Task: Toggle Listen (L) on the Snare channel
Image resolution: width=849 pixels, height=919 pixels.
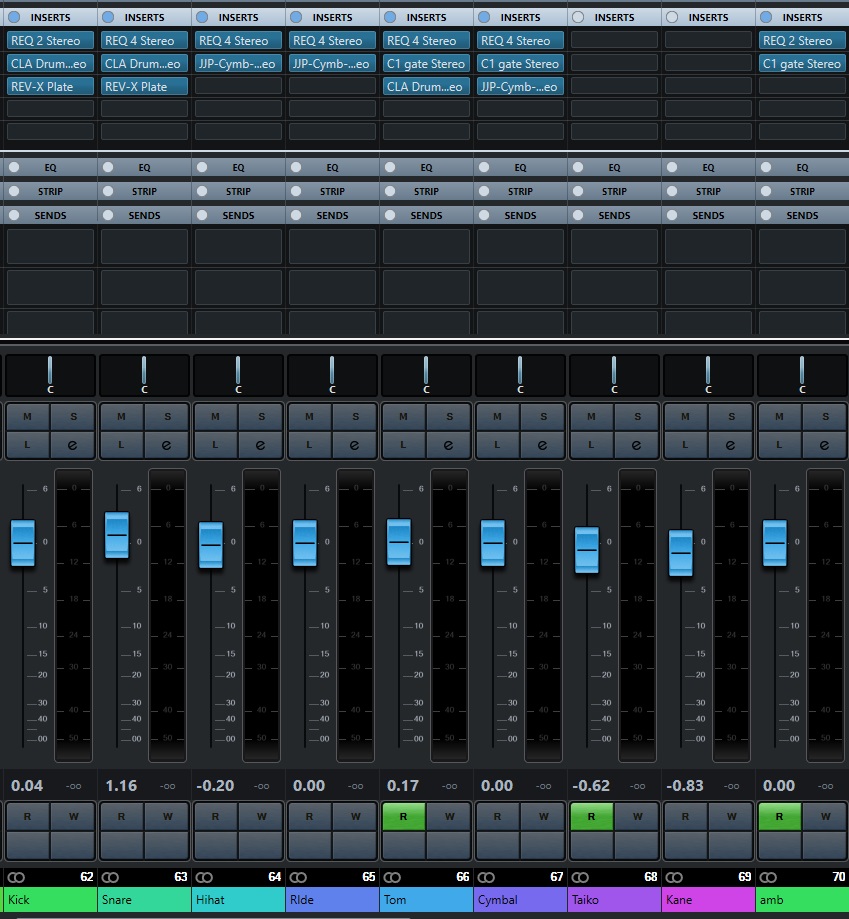Action: [x=121, y=445]
